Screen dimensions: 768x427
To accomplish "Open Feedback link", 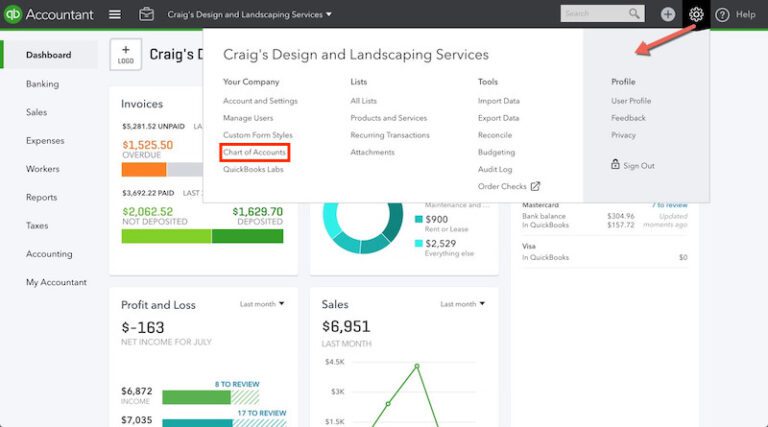I will (628, 118).
